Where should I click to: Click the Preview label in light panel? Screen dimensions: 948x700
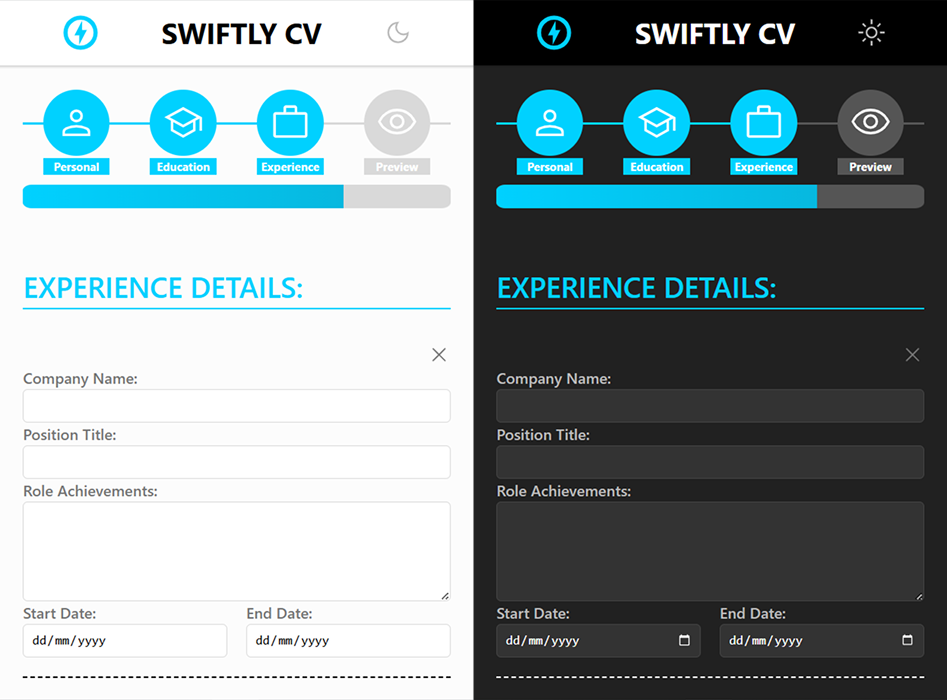point(397,167)
